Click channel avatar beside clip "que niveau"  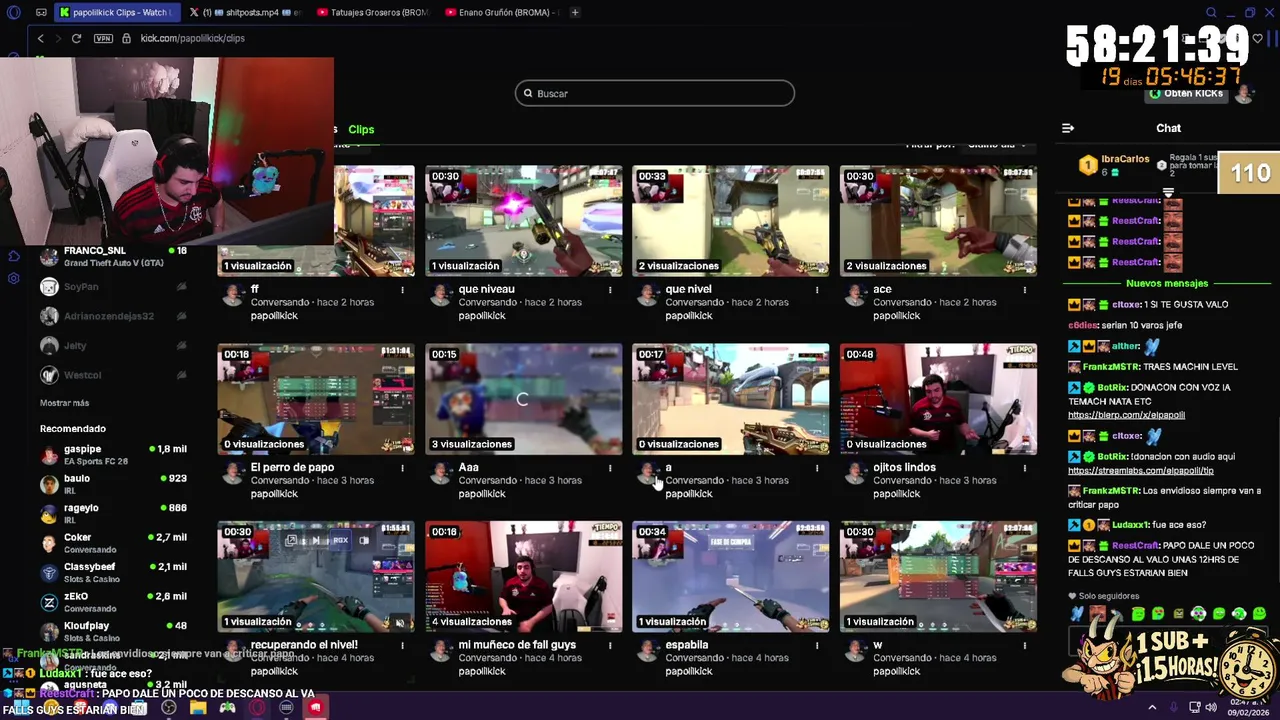coord(440,295)
